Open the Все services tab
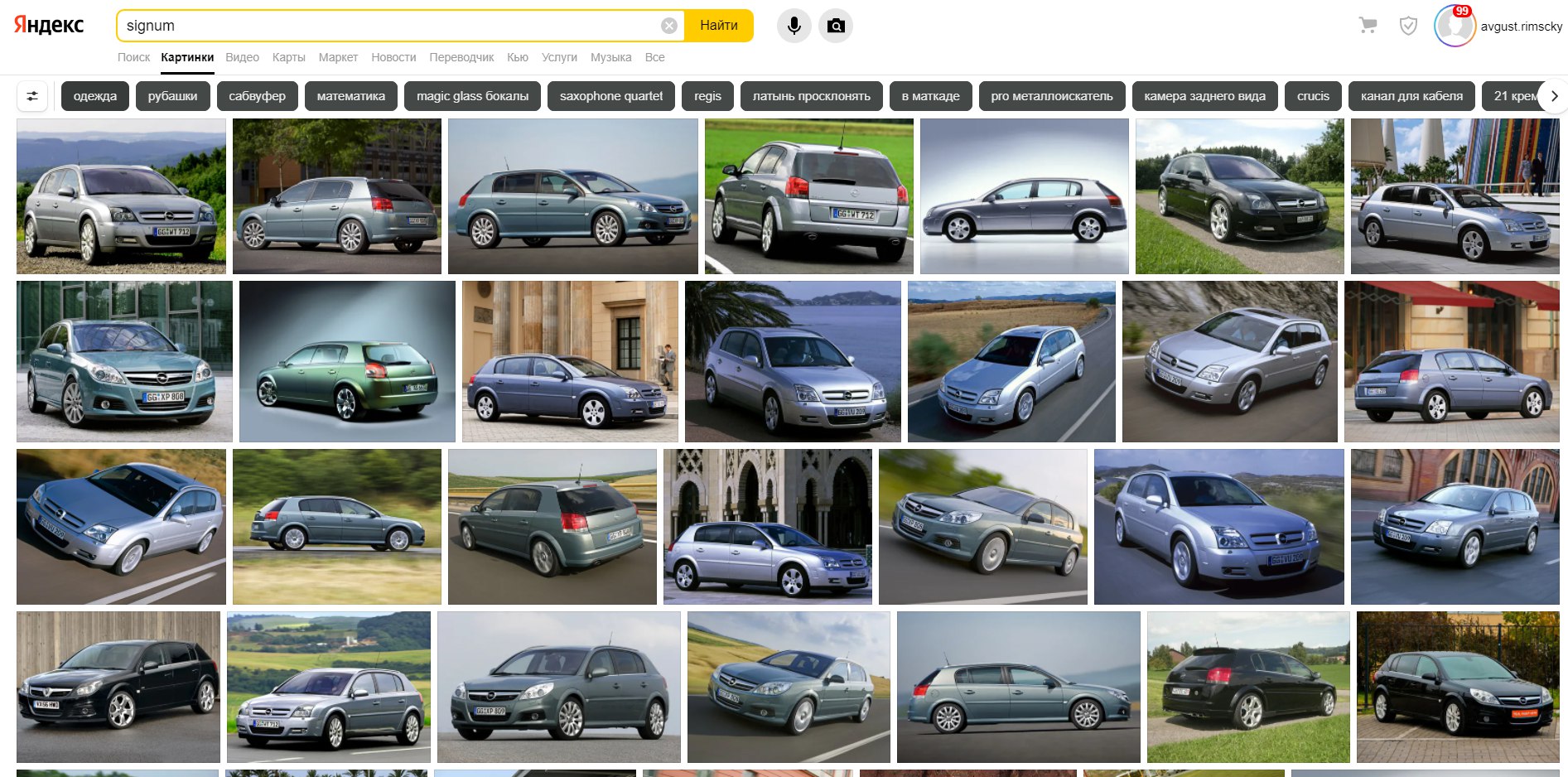 (x=654, y=57)
